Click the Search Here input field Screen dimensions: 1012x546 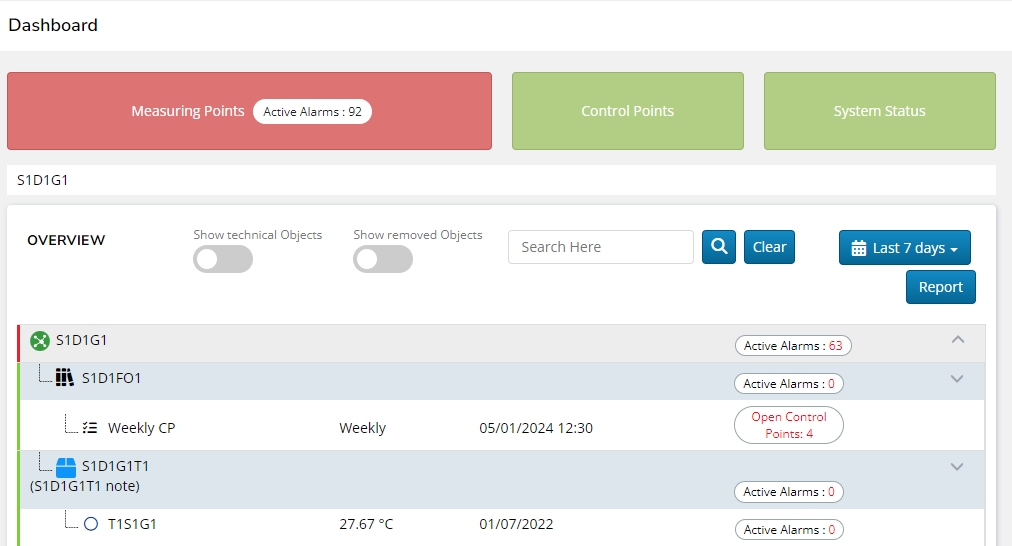point(600,247)
